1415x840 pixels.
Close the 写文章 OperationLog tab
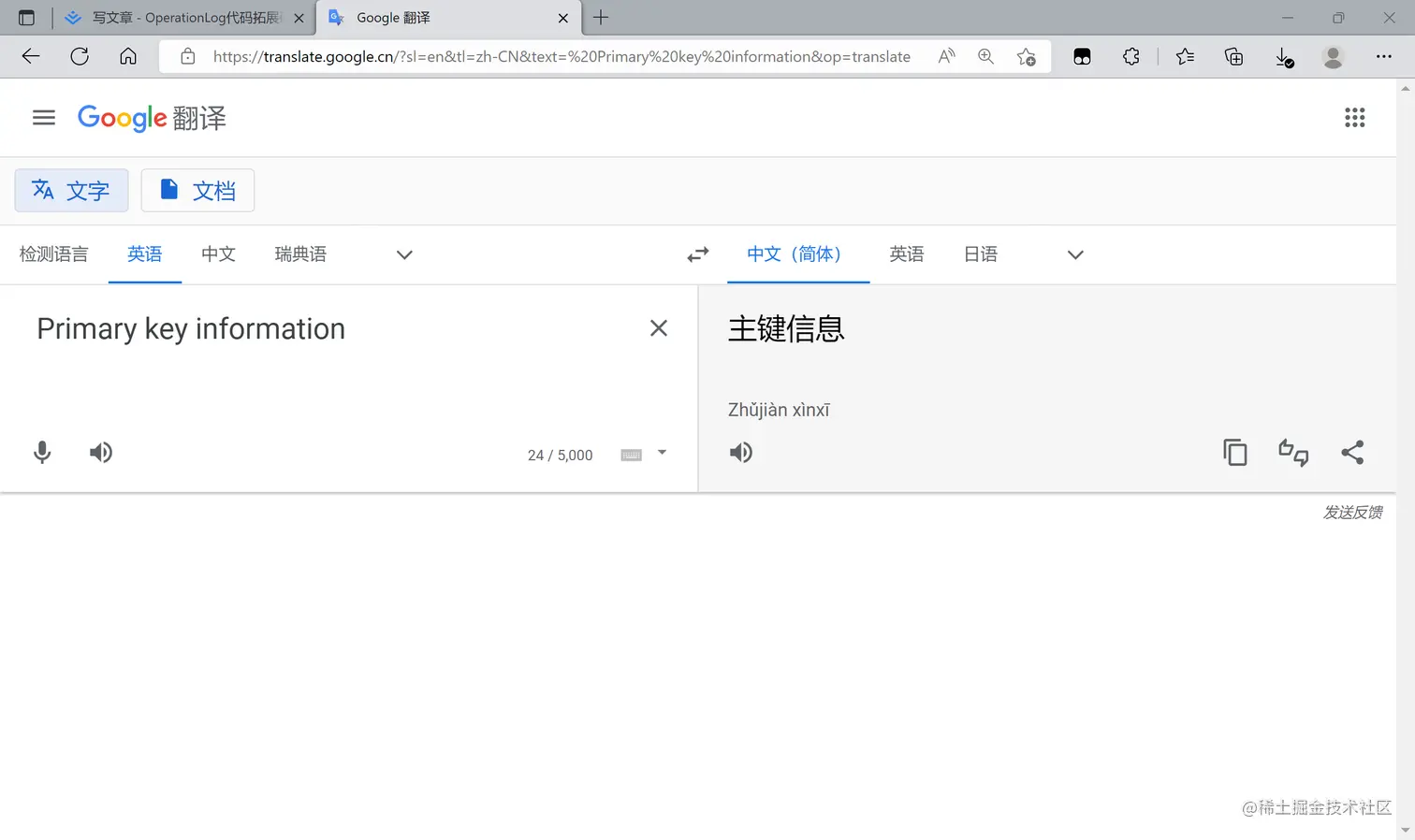(x=299, y=18)
